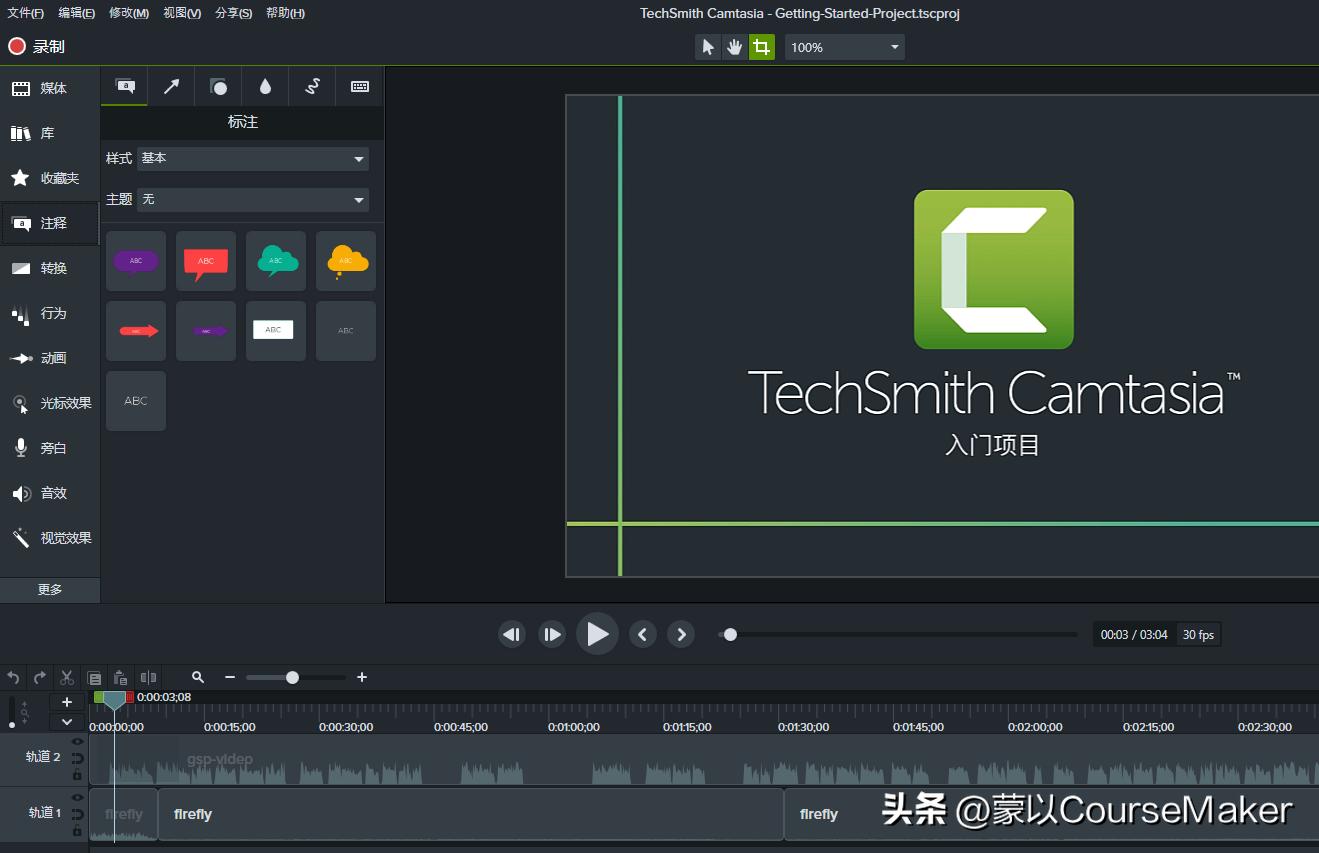Click the split clip icon on timeline
This screenshot has height=853, width=1319.
(x=148, y=677)
